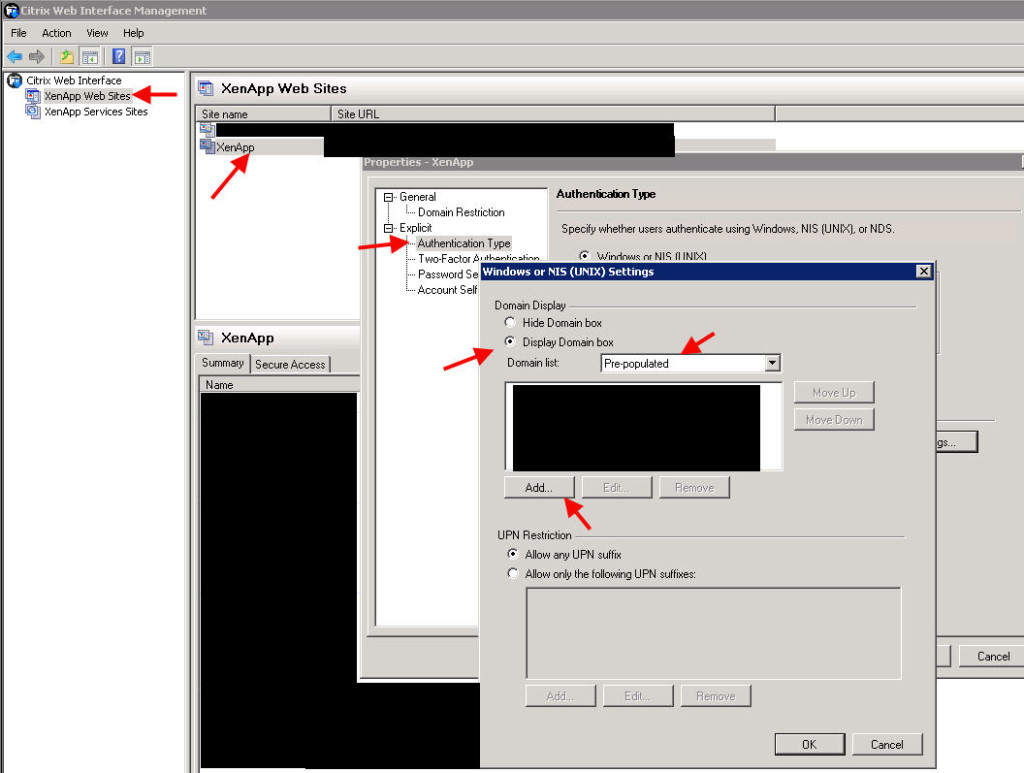This screenshot has width=1024, height=773.
Task: Select the Citrix Web Interface root node icon
Action: tap(12, 80)
